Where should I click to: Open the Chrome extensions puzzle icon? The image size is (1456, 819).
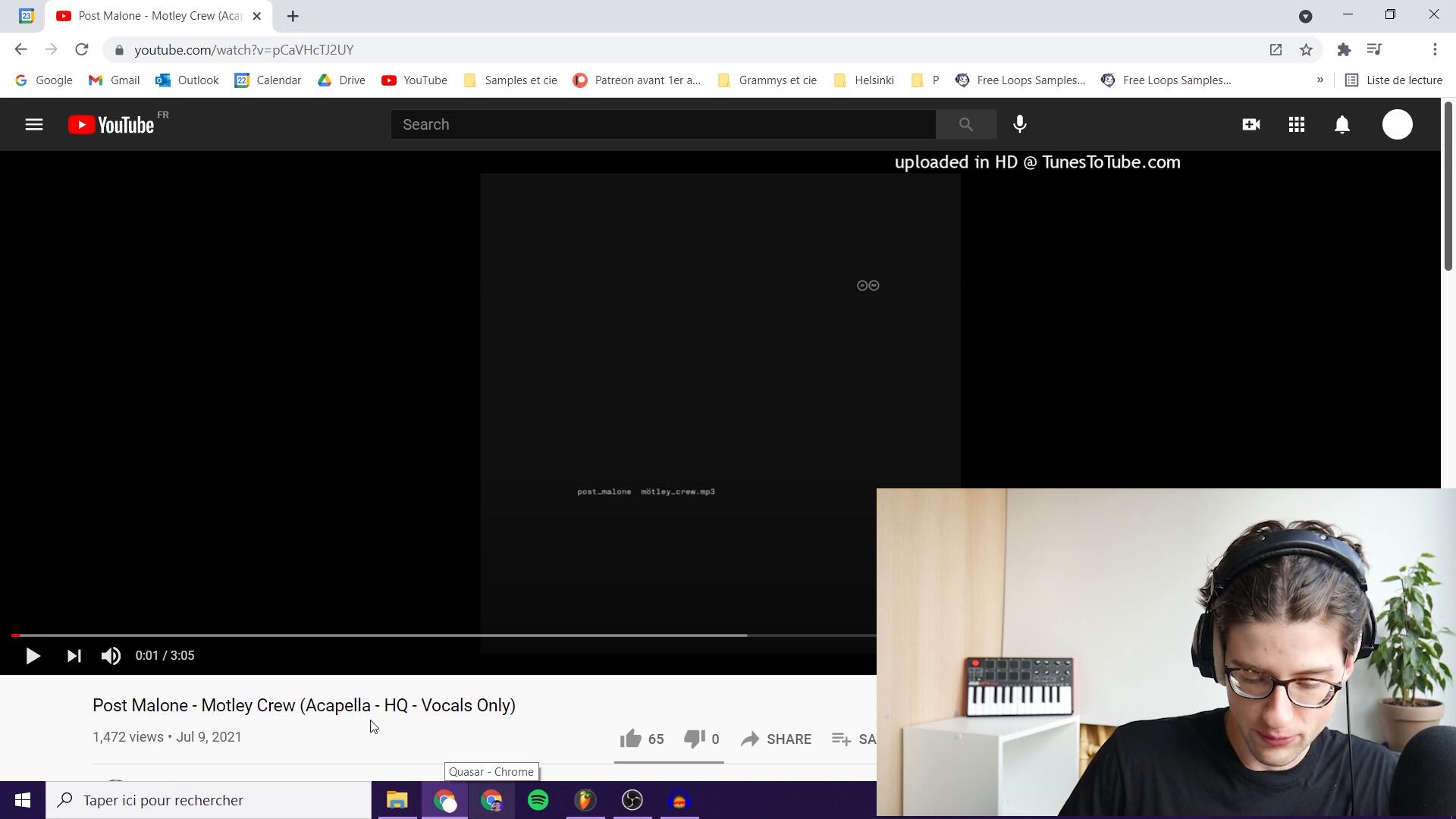[x=1344, y=50]
